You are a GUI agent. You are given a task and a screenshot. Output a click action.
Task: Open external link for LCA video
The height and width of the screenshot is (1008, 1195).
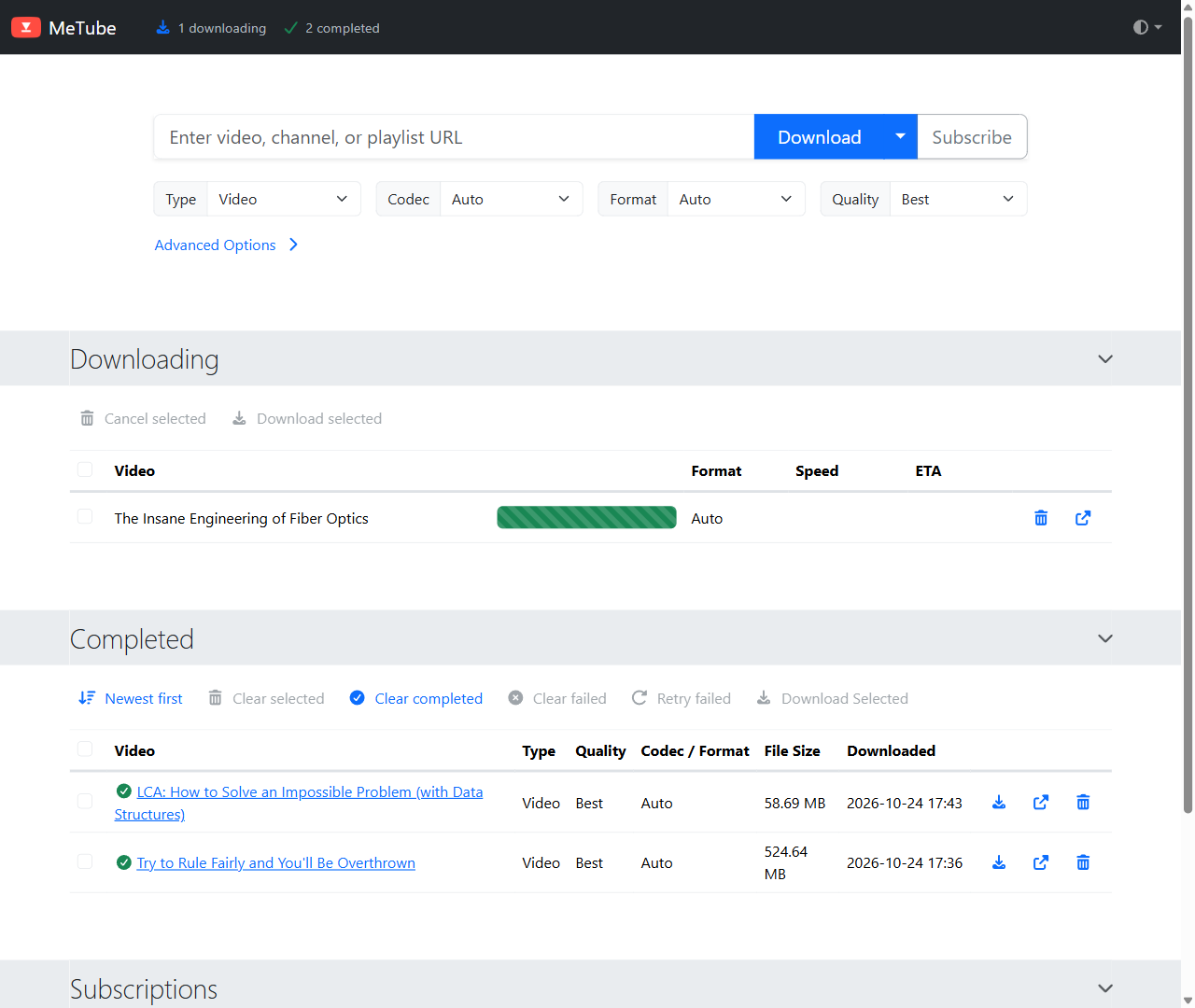tap(1041, 803)
